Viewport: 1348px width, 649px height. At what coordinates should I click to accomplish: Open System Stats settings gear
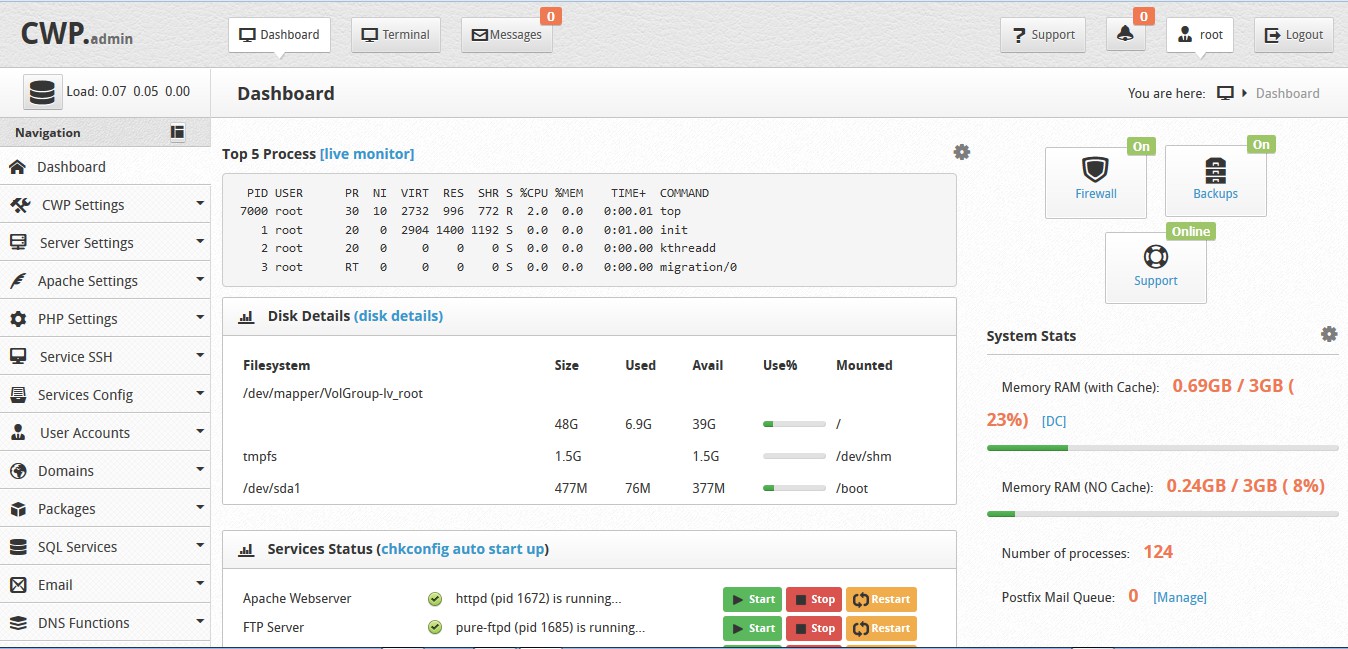point(1329,334)
